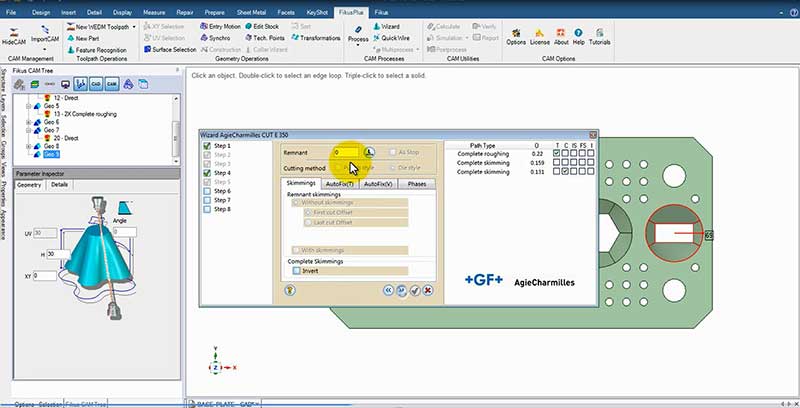Screen dimensions: 800x408
Task: Click the wizard cancel red X icon
Action: (428, 290)
